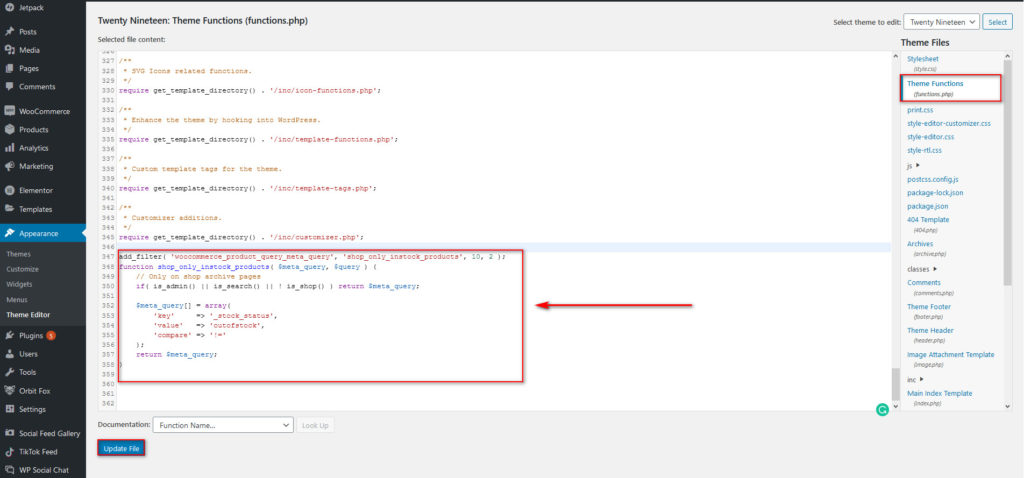Viewport: 1024px width, 478px height.
Task: Click the Templates folder icon
Action: pyautogui.click(x=9, y=209)
